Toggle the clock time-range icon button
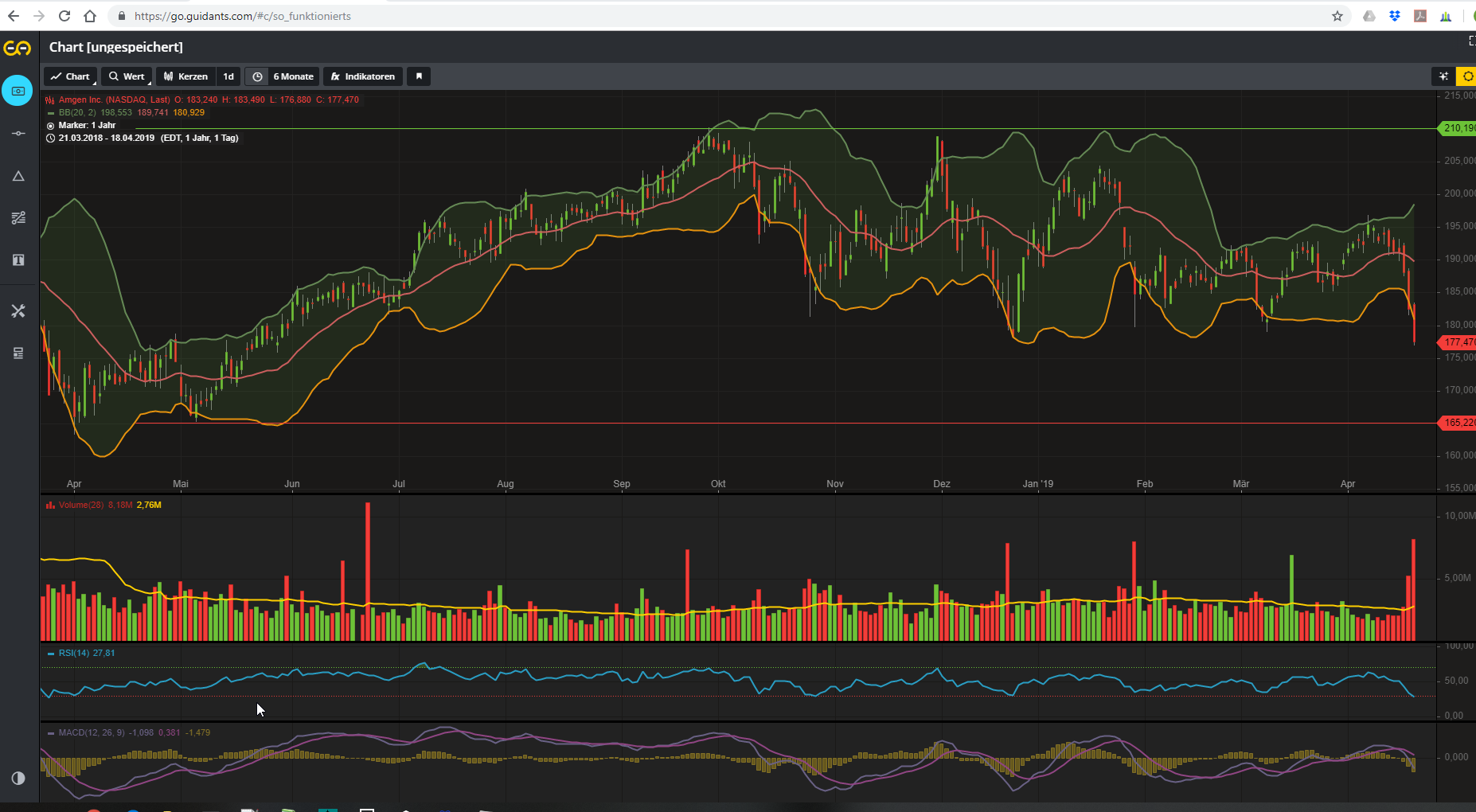Screen dimensions: 1476x812 (x=257, y=76)
